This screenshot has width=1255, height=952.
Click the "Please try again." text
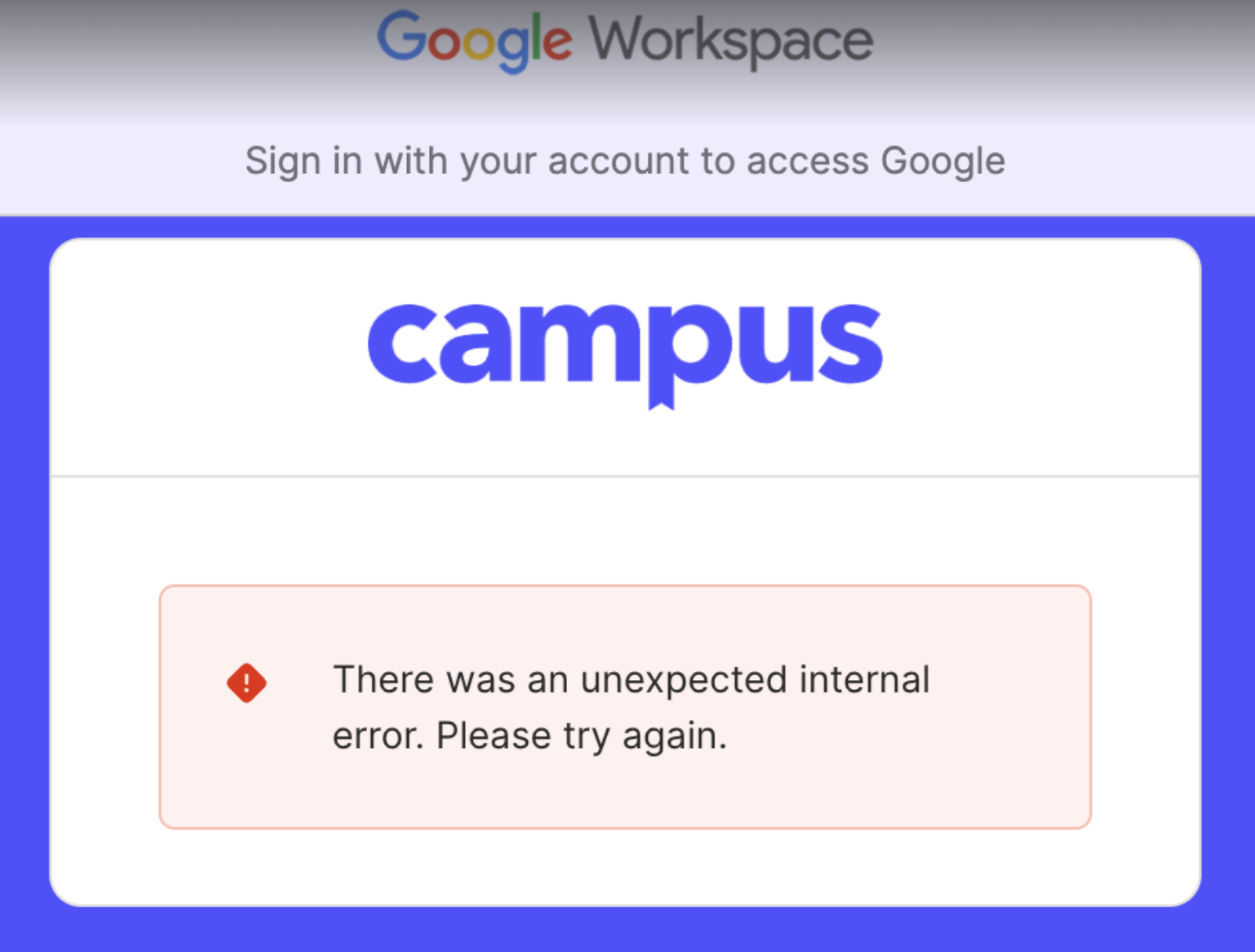[x=581, y=736]
